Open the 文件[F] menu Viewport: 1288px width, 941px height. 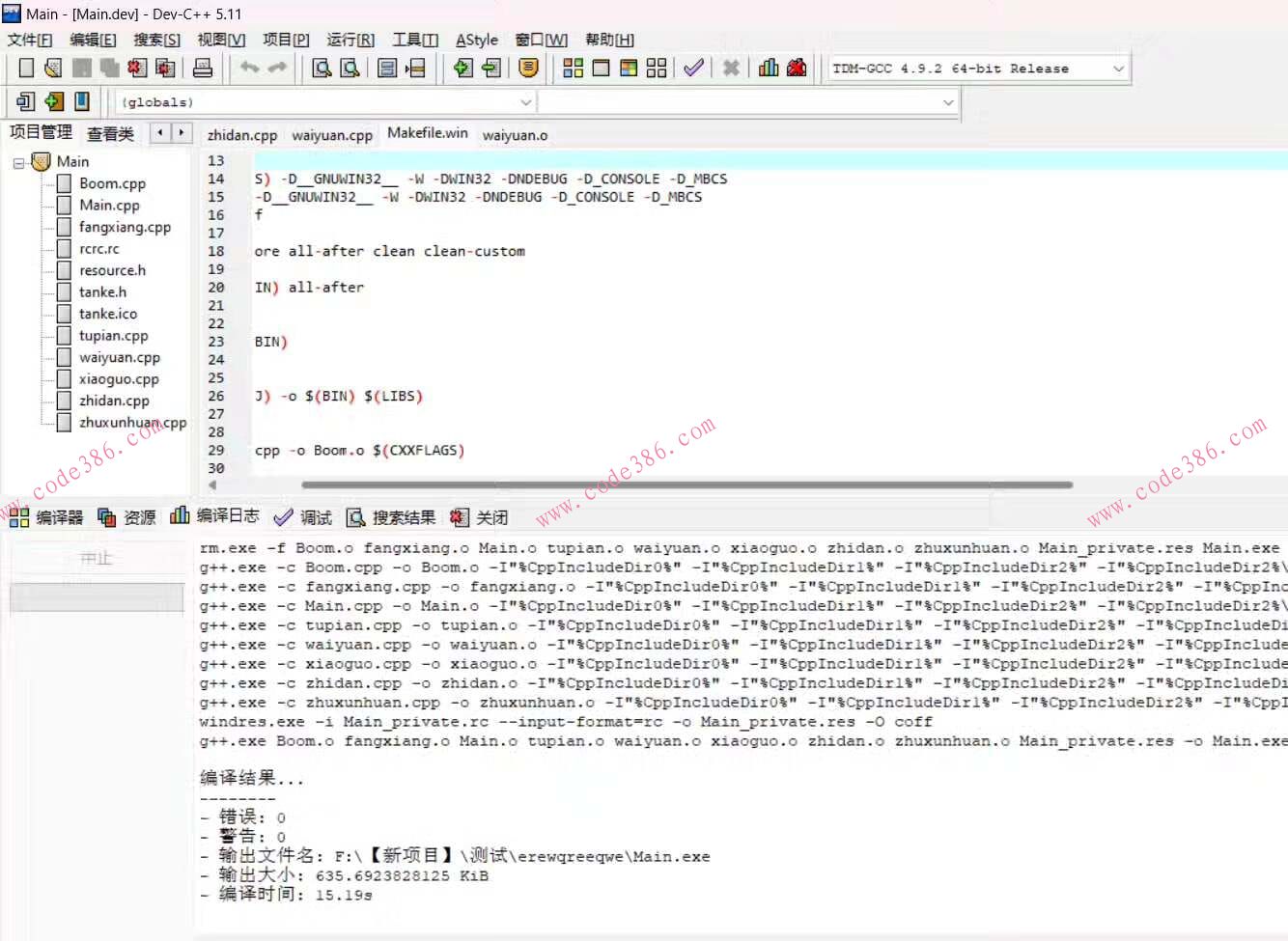30,40
